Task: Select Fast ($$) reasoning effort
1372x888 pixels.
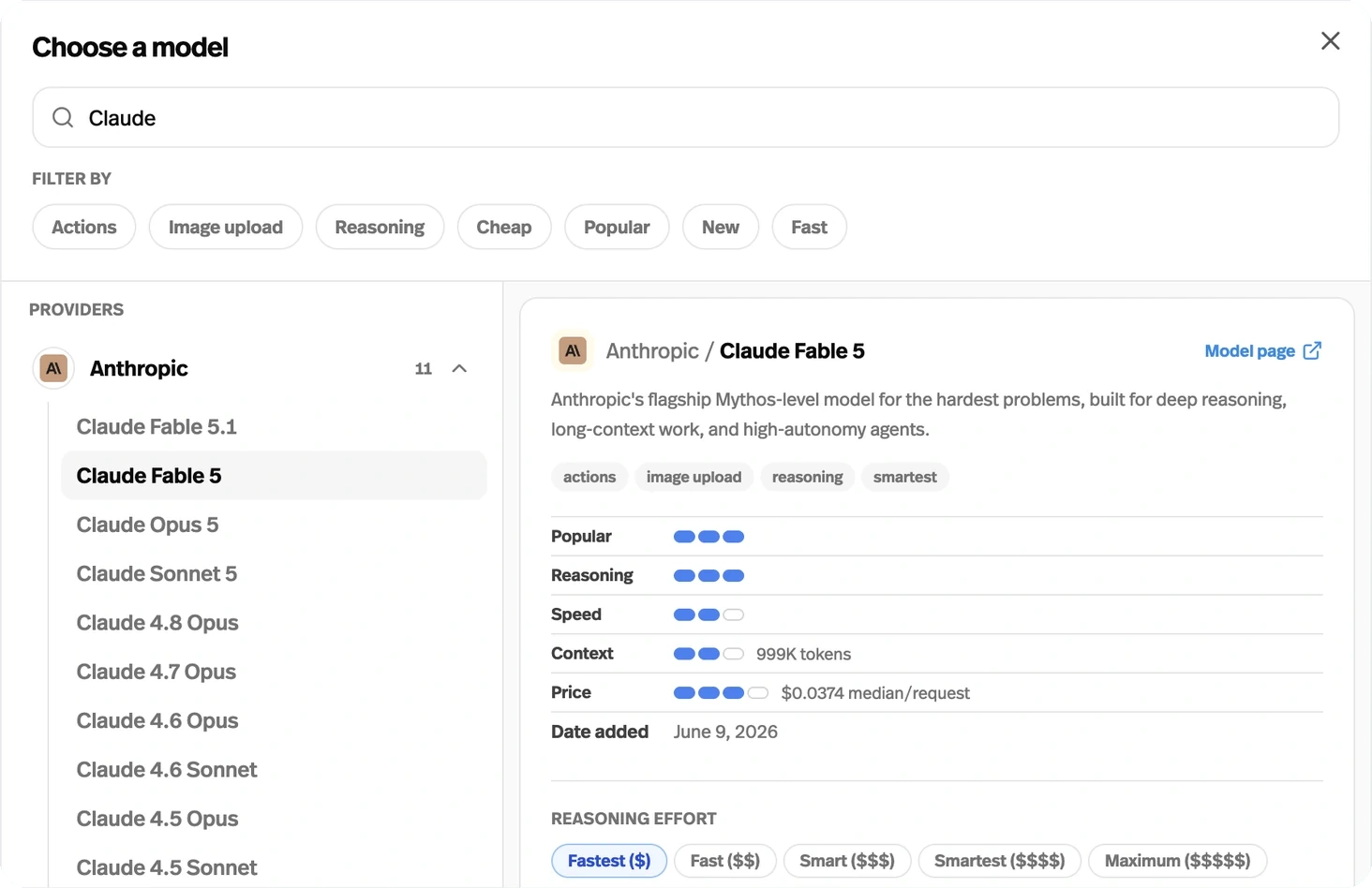Action: (725, 861)
